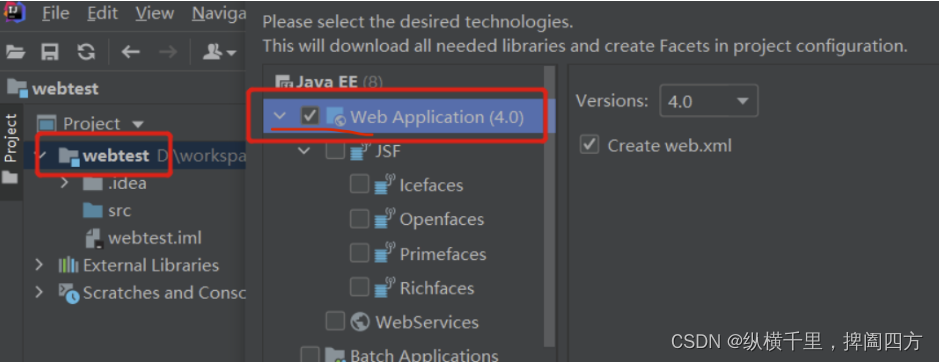Uncheck the Web Application checkbox
Viewport: 939px width, 362px height.
point(310,116)
